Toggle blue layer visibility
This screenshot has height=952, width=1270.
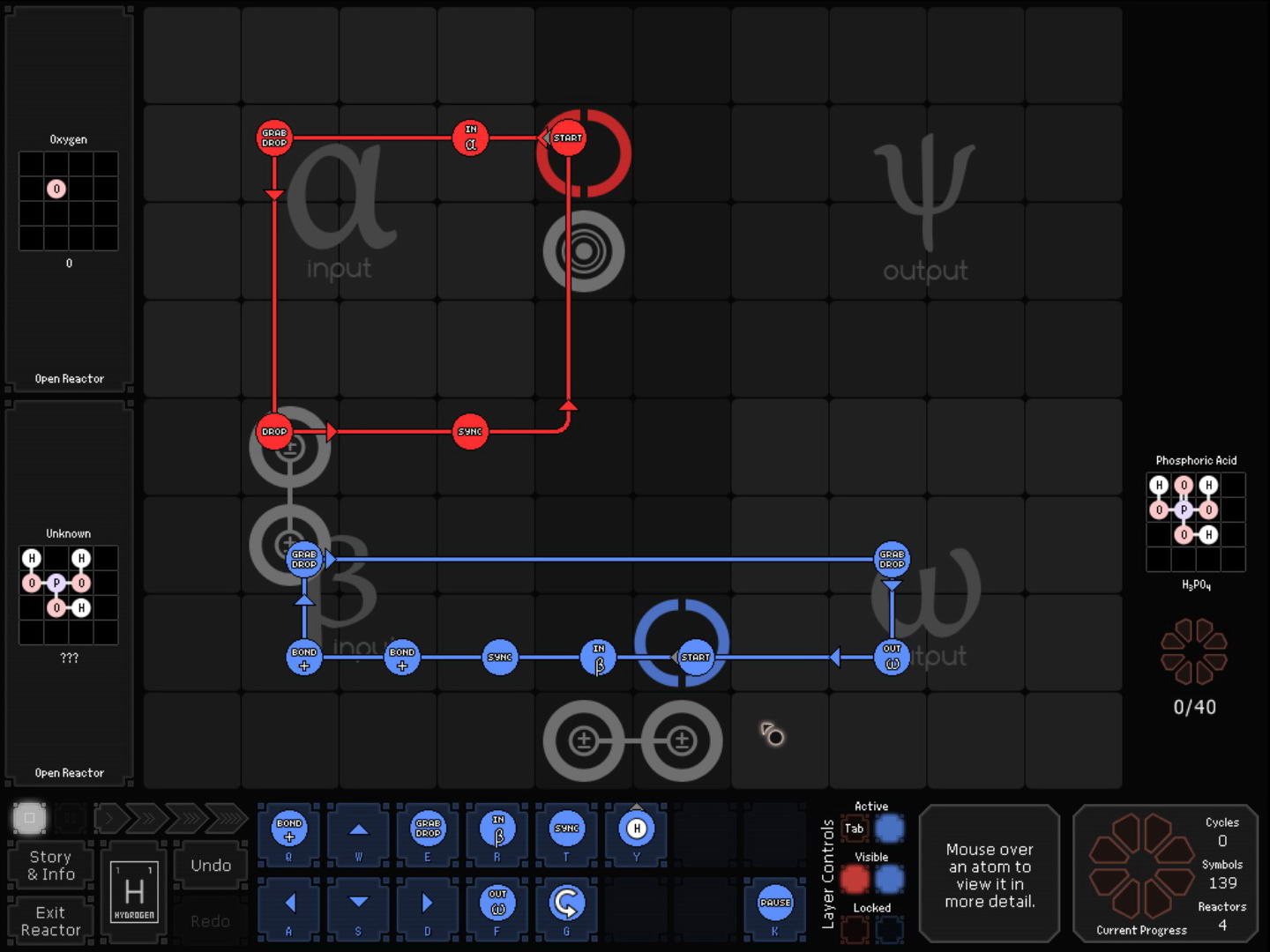[x=889, y=879]
